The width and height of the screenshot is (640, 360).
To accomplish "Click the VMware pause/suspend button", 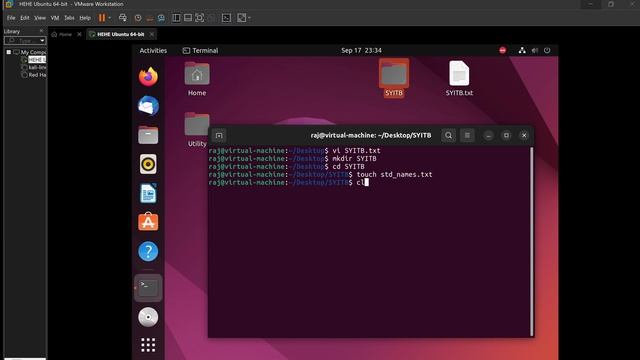I will pos(102,18).
